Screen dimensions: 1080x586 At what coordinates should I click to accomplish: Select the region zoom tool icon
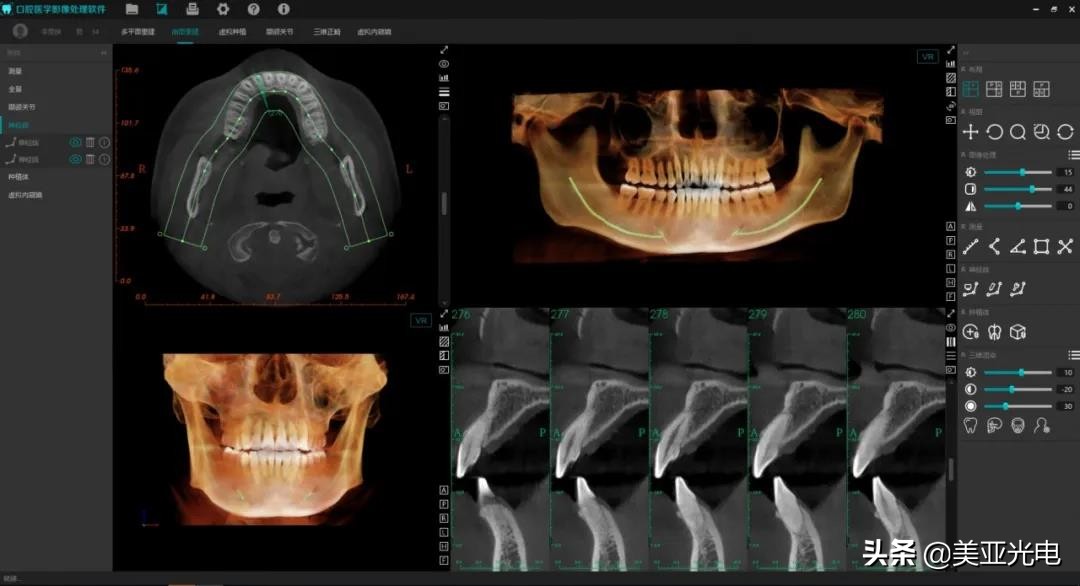click(x=1041, y=132)
